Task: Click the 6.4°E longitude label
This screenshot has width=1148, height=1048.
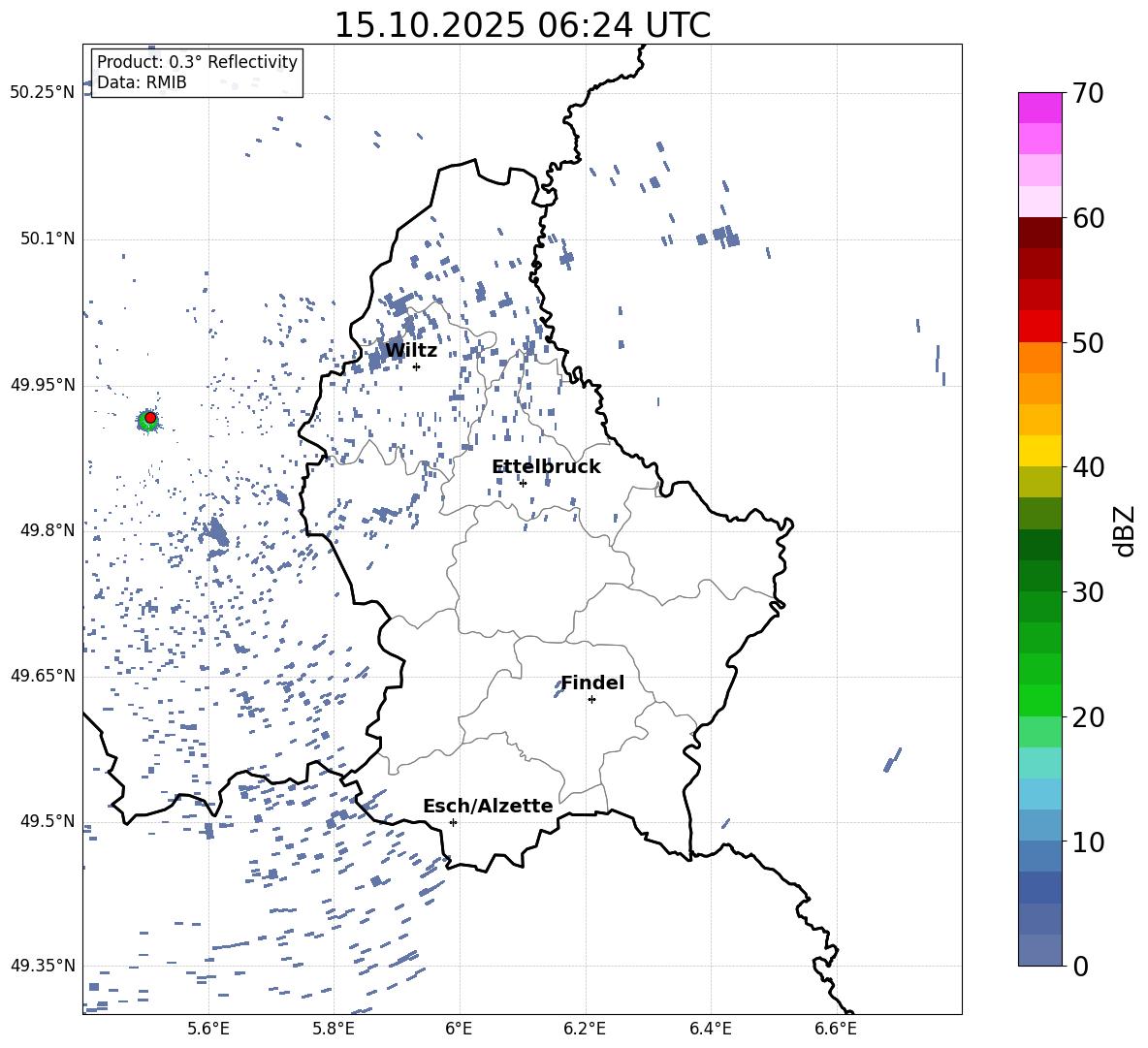Action: pos(710,1029)
